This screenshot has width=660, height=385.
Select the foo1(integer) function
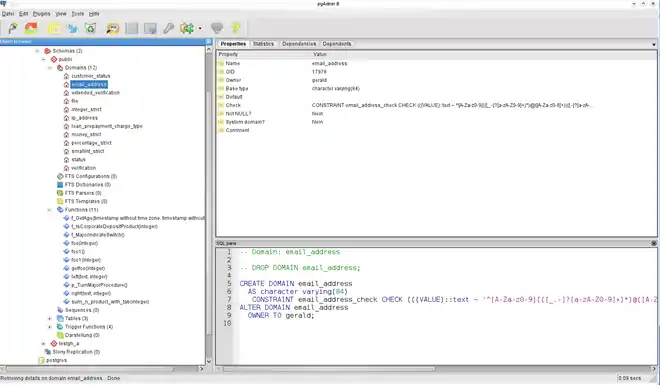pyautogui.click(x=86, y=260)
